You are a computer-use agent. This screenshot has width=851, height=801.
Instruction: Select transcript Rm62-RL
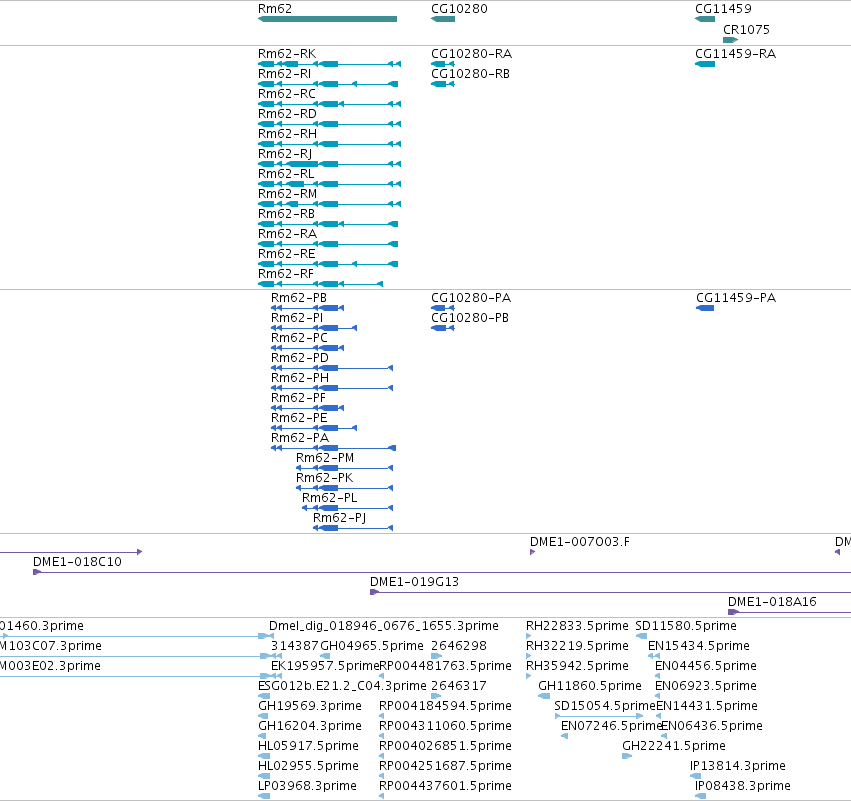[x=329, y=184]
